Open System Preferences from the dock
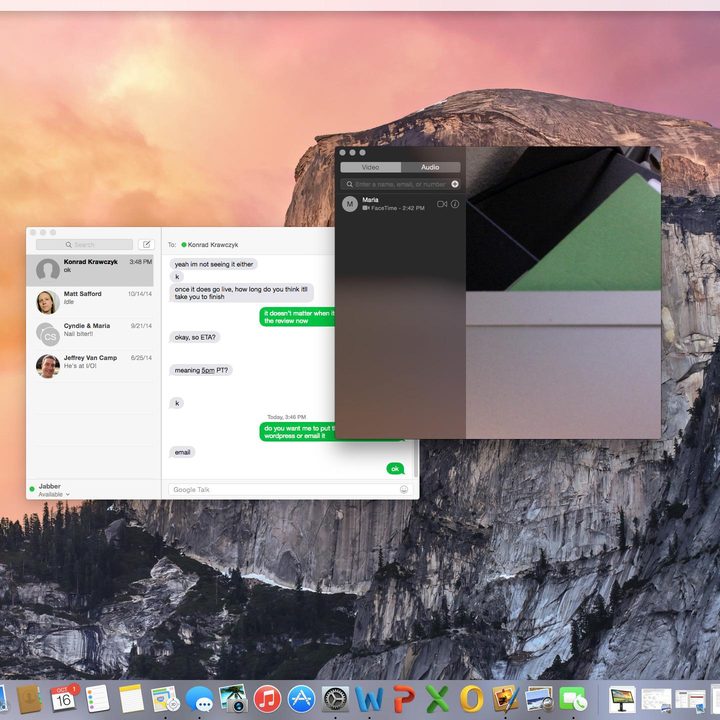Screen dimensions: 720x720 tap(335, 699)
